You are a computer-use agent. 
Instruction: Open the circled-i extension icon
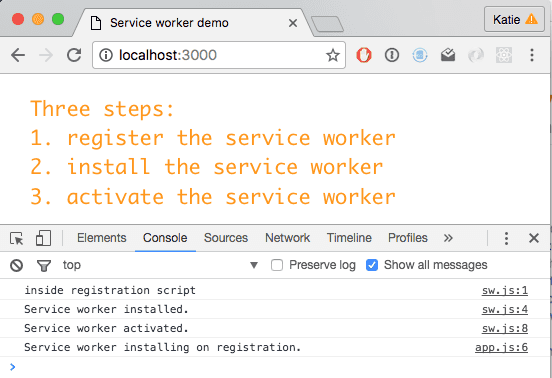[391, 55]
